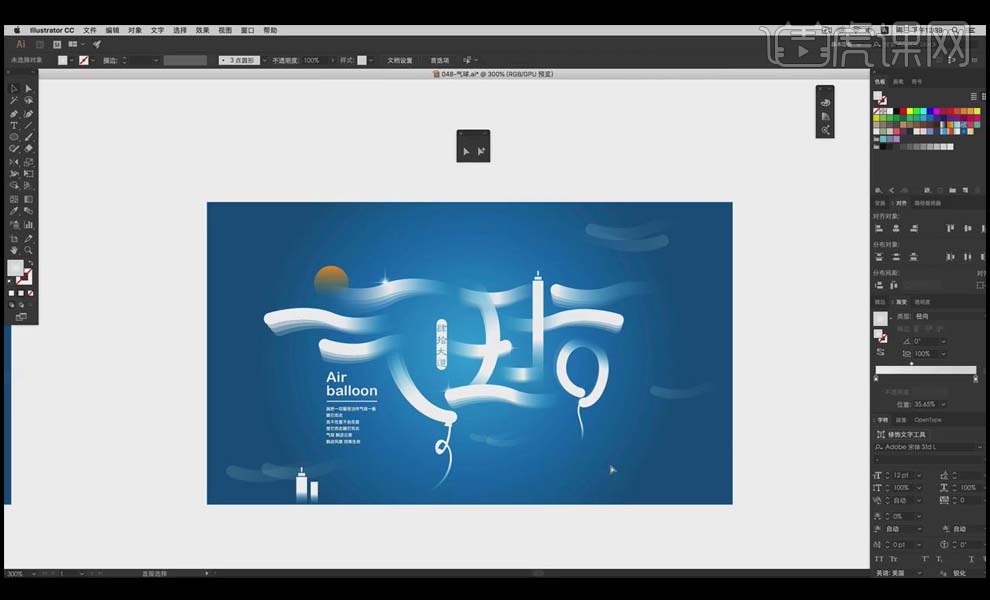990x600 pixels.
Task: Click the gradient slider bar
Action: [926, 370]
